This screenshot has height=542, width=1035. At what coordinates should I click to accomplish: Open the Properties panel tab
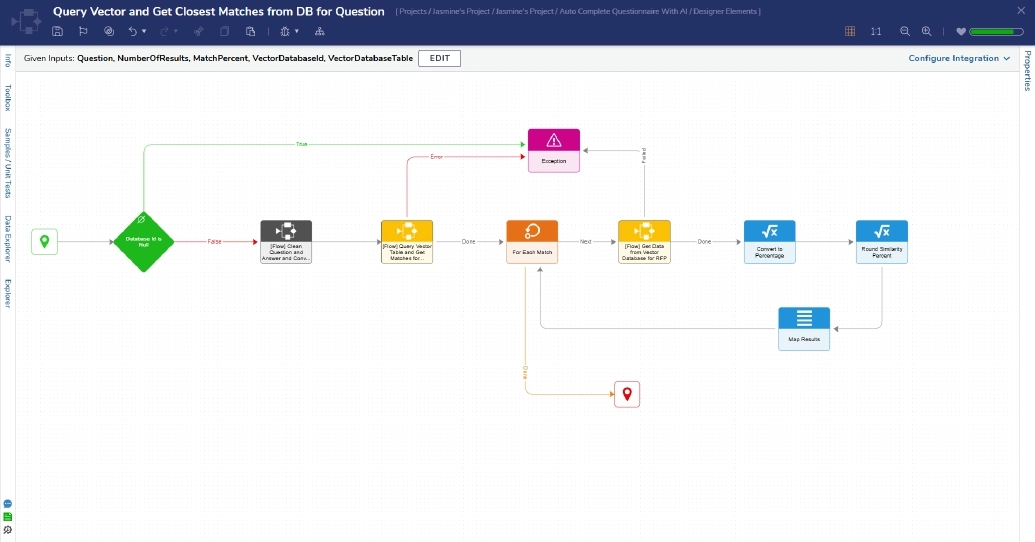click(1027, 70)
